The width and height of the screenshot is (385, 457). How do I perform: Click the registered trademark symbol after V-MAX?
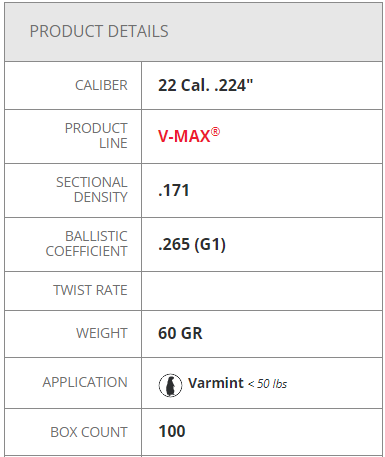point(216,132)
